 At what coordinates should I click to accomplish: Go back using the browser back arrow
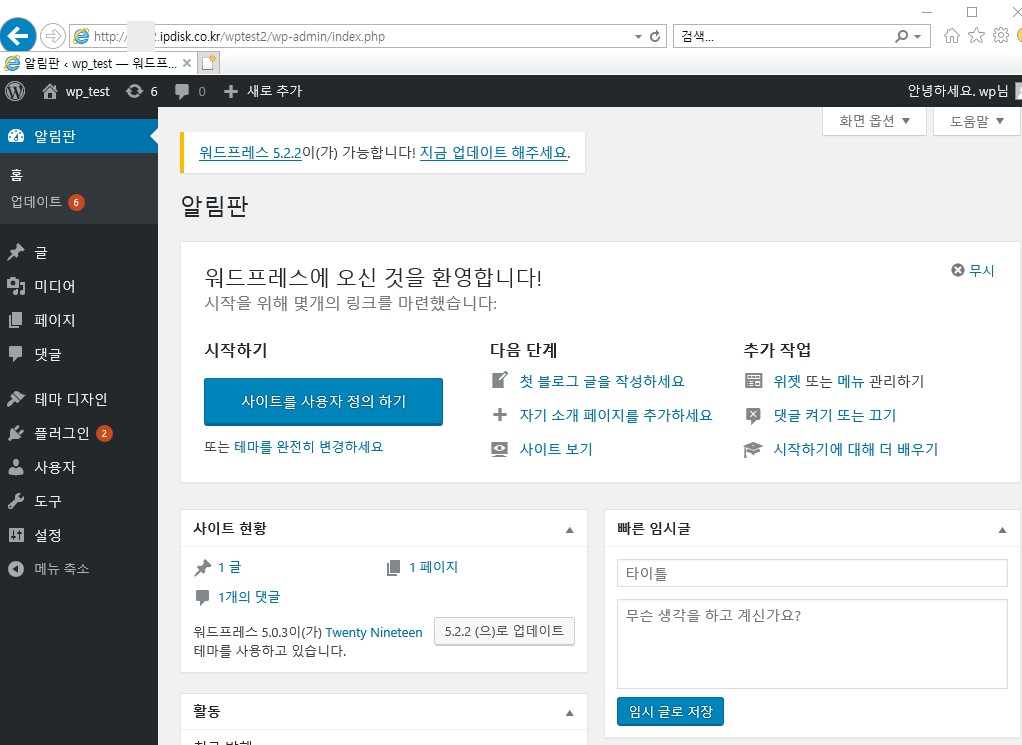point(18,35)
